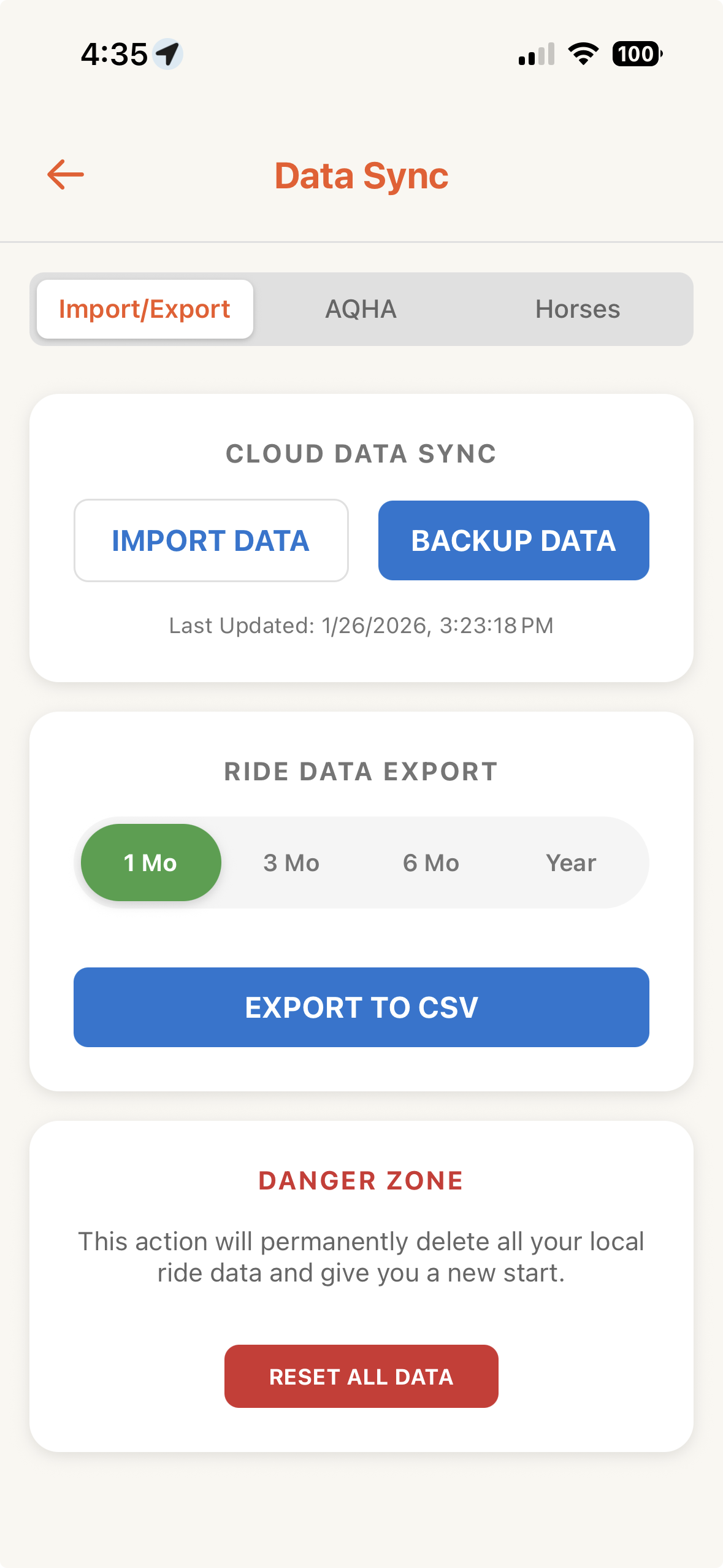Tap the Data Sync page title

(361, 175)
